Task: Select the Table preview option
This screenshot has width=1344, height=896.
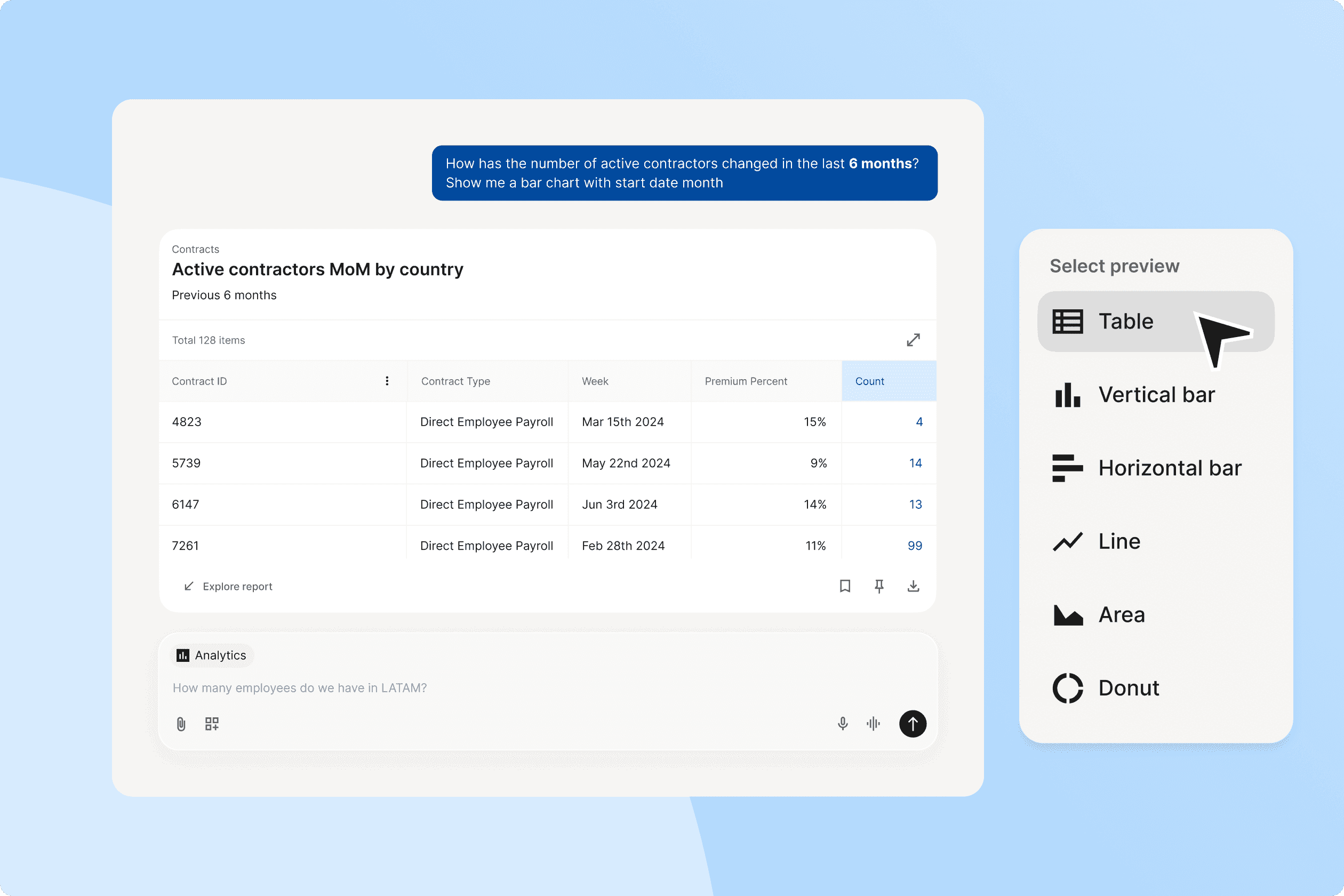Action: 1155,321
